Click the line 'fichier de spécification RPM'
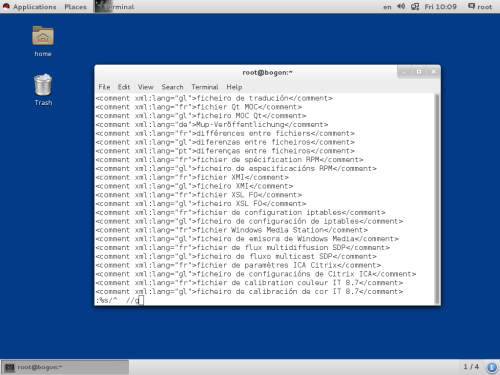 [229, 160]
